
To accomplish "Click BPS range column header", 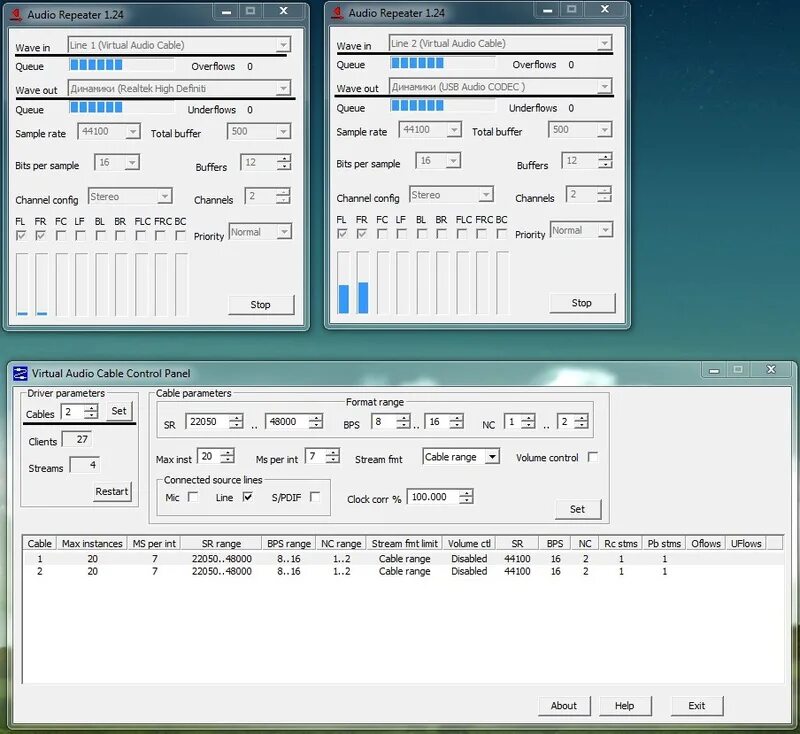I will tap(289, 543).
